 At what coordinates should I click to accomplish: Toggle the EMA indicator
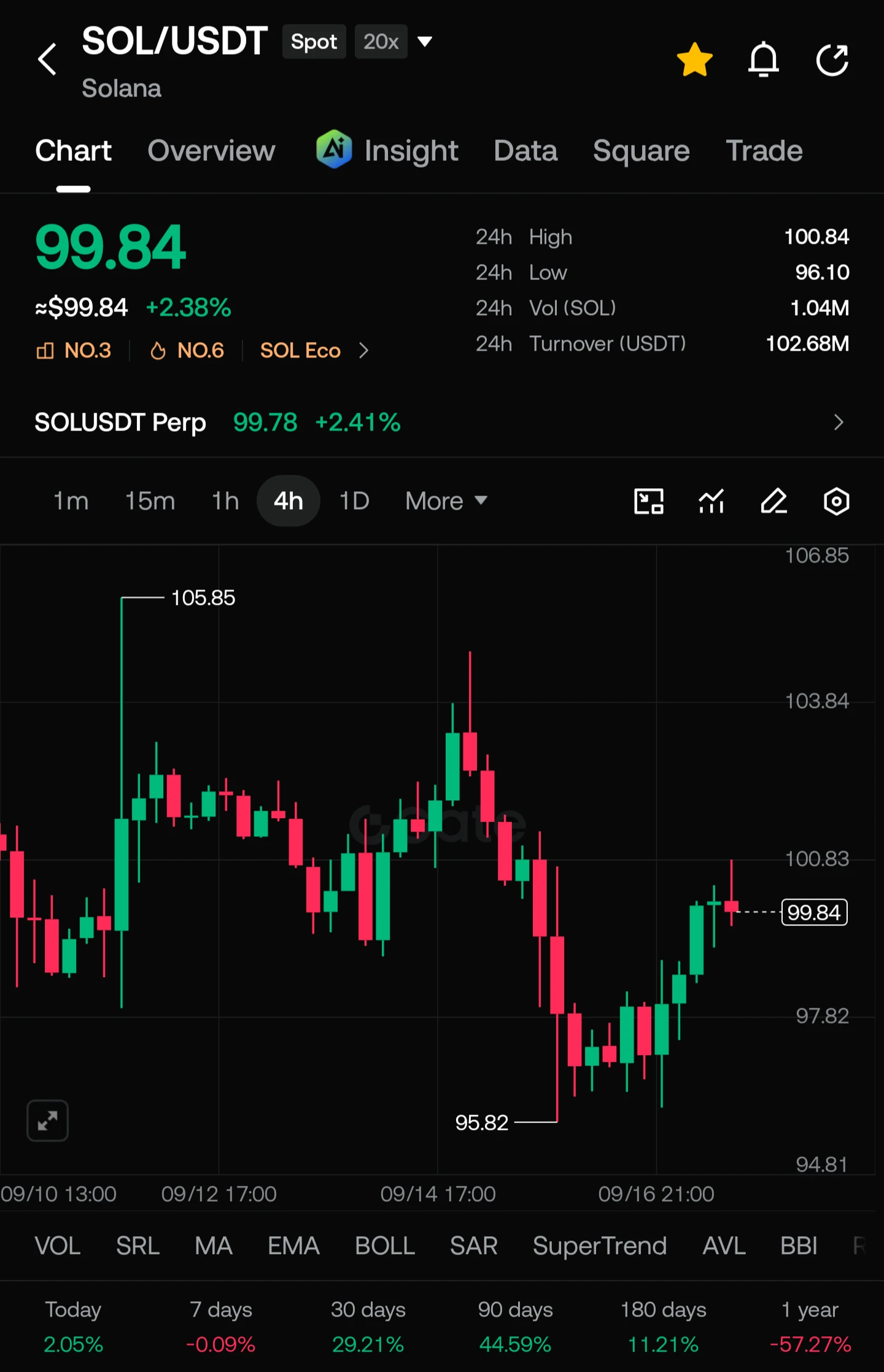tap(293, 1245)
